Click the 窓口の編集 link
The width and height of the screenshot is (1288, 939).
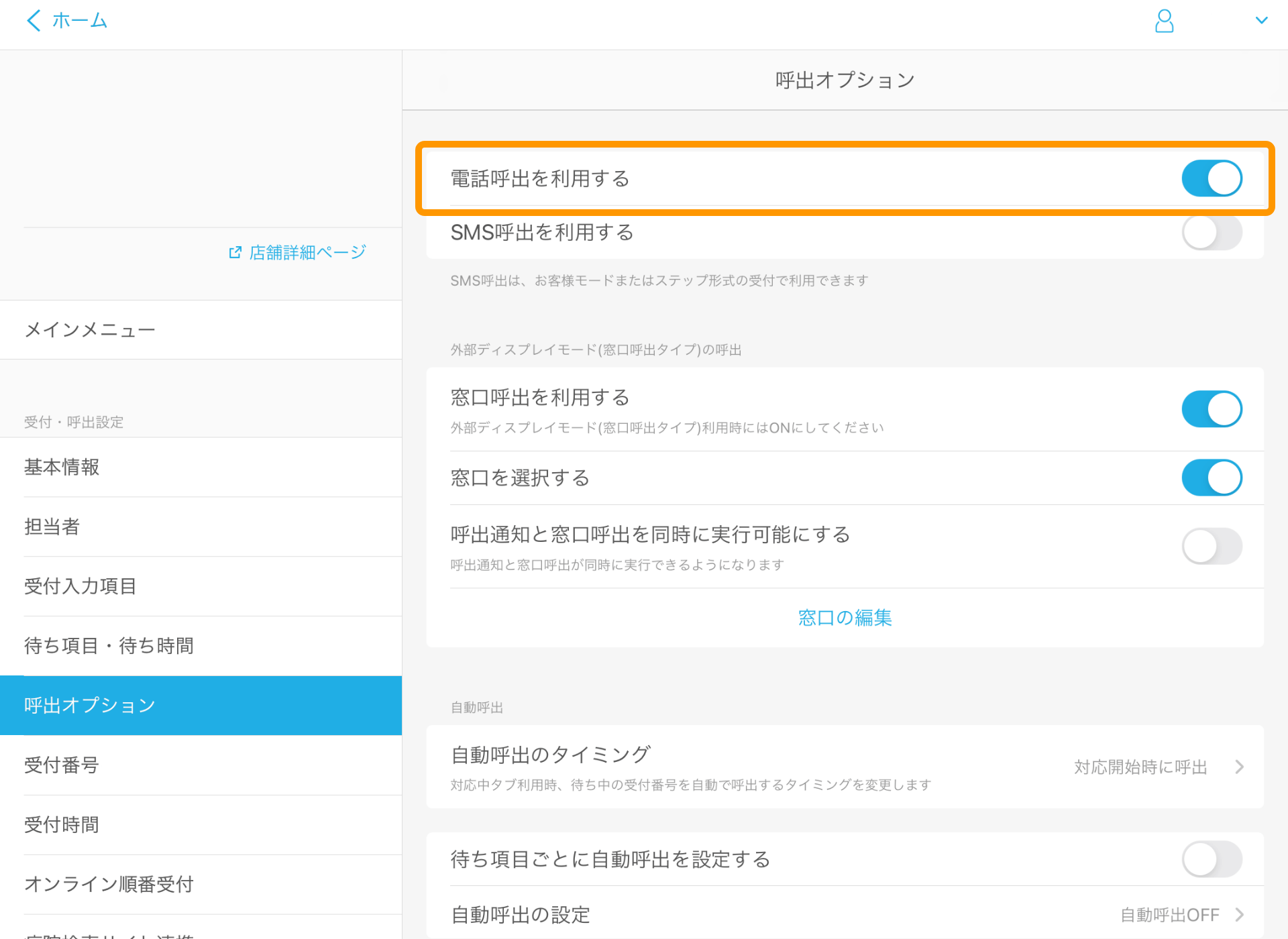pos(845,618)
